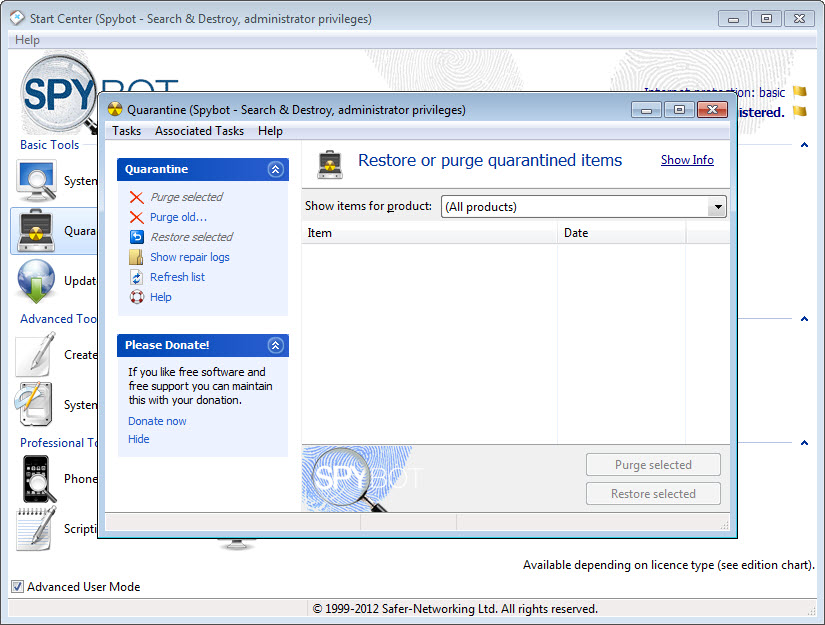Open the Quarantine window Help menu
This screenshot has width=825, height=625.
click(x=270, y=130)
